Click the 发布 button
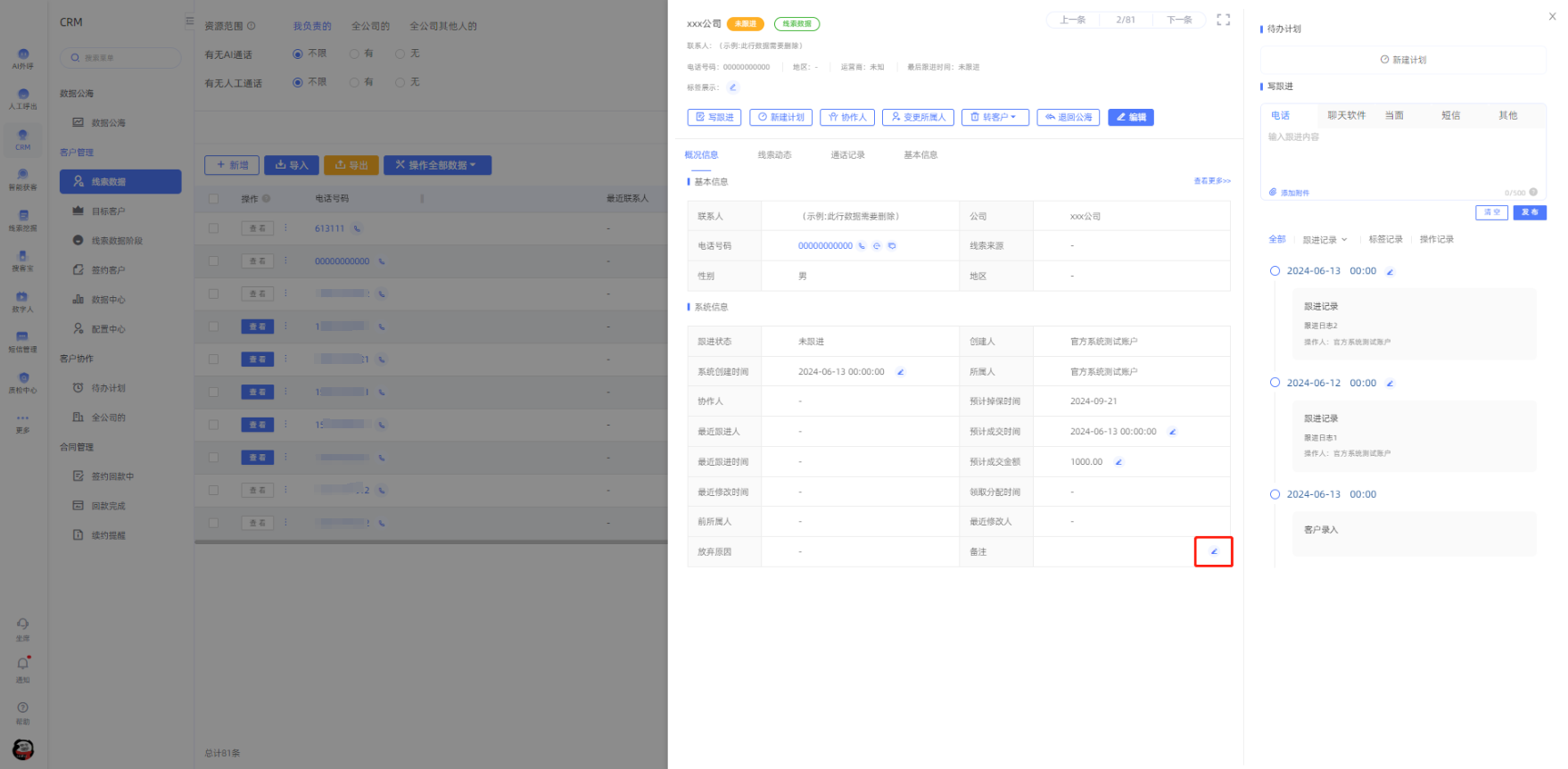Viewport: 1568px width, 769px height. (1529, 212)
